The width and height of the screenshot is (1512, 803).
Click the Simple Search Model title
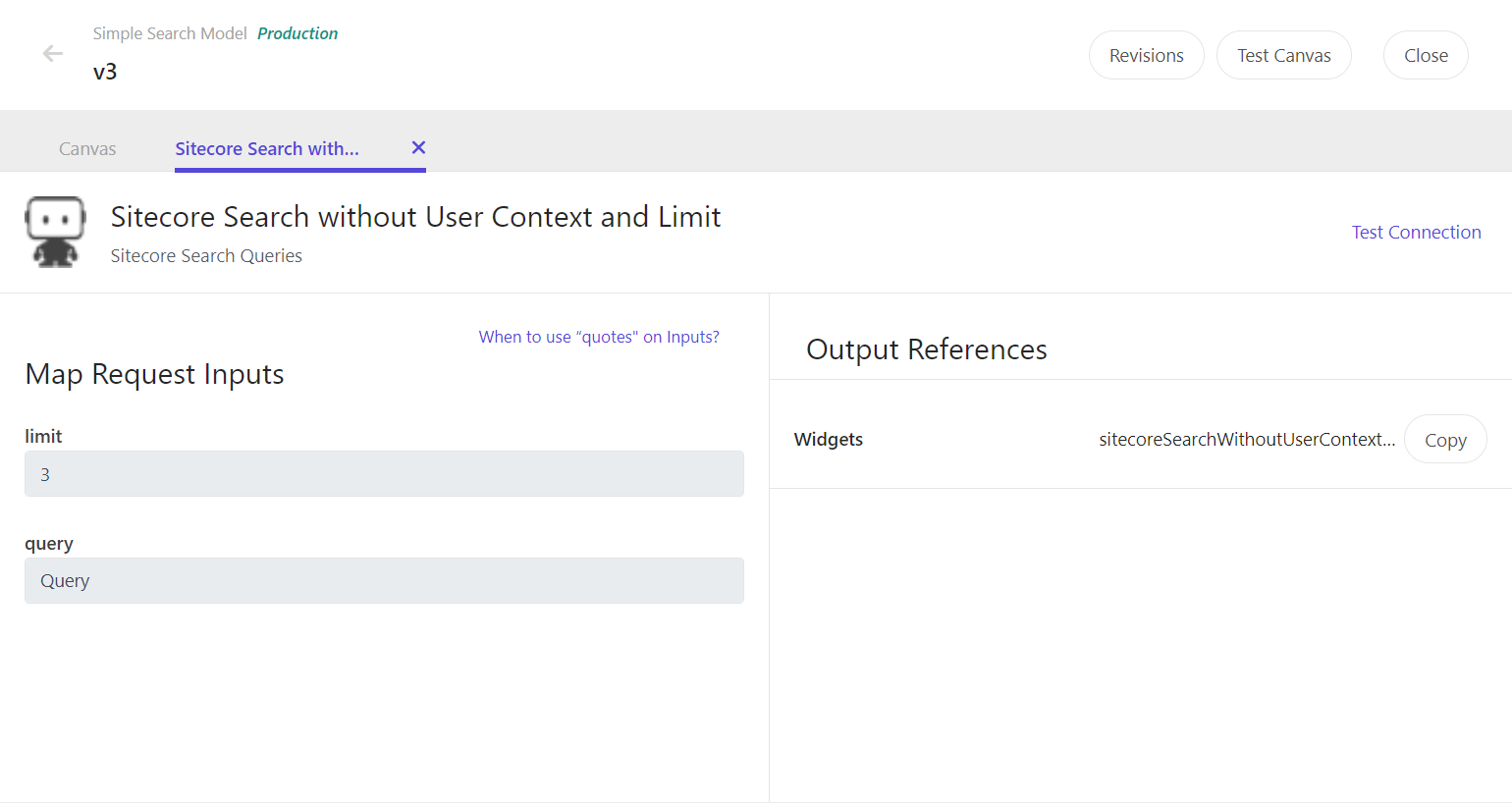pyautogui.click(x=169, y=32)
